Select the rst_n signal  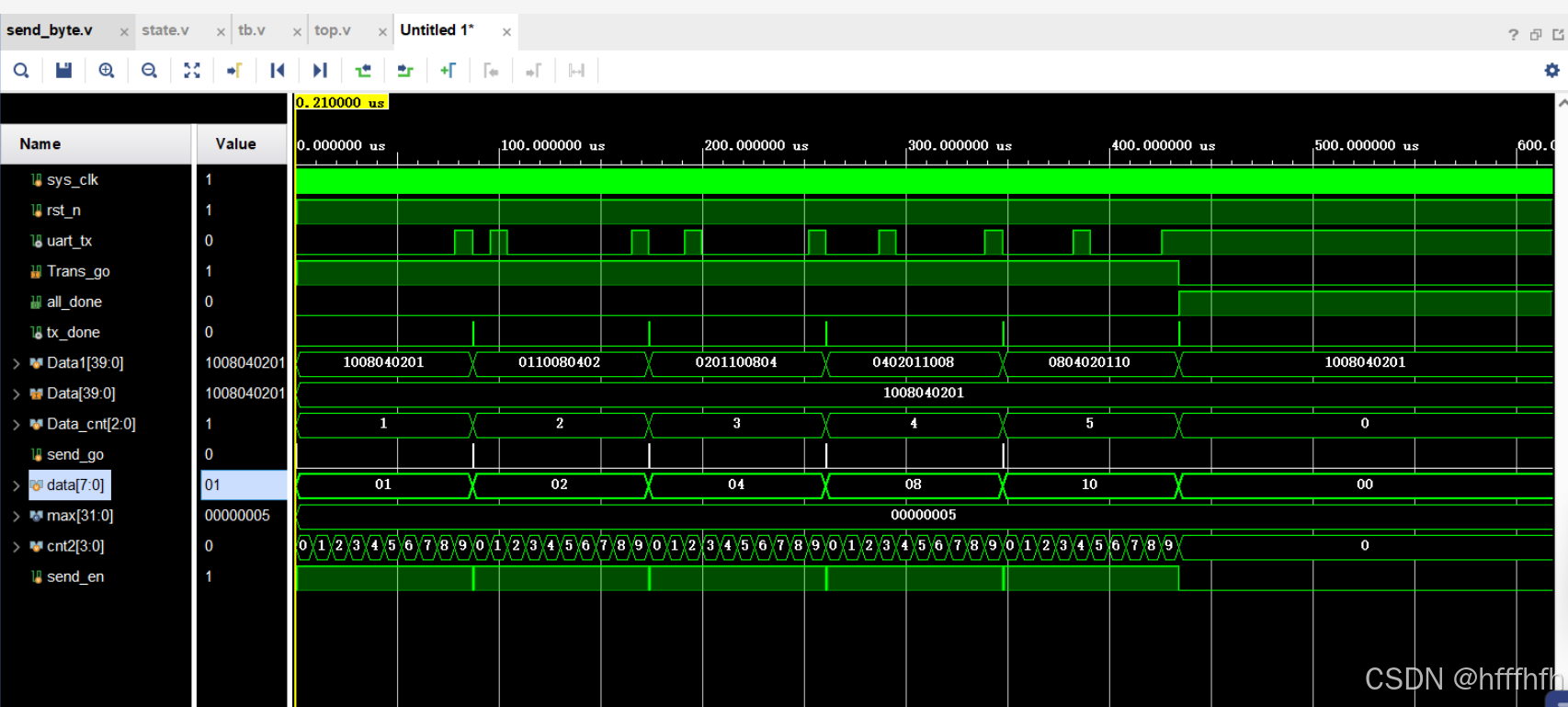pyautogui.click(x=63, y=211)
